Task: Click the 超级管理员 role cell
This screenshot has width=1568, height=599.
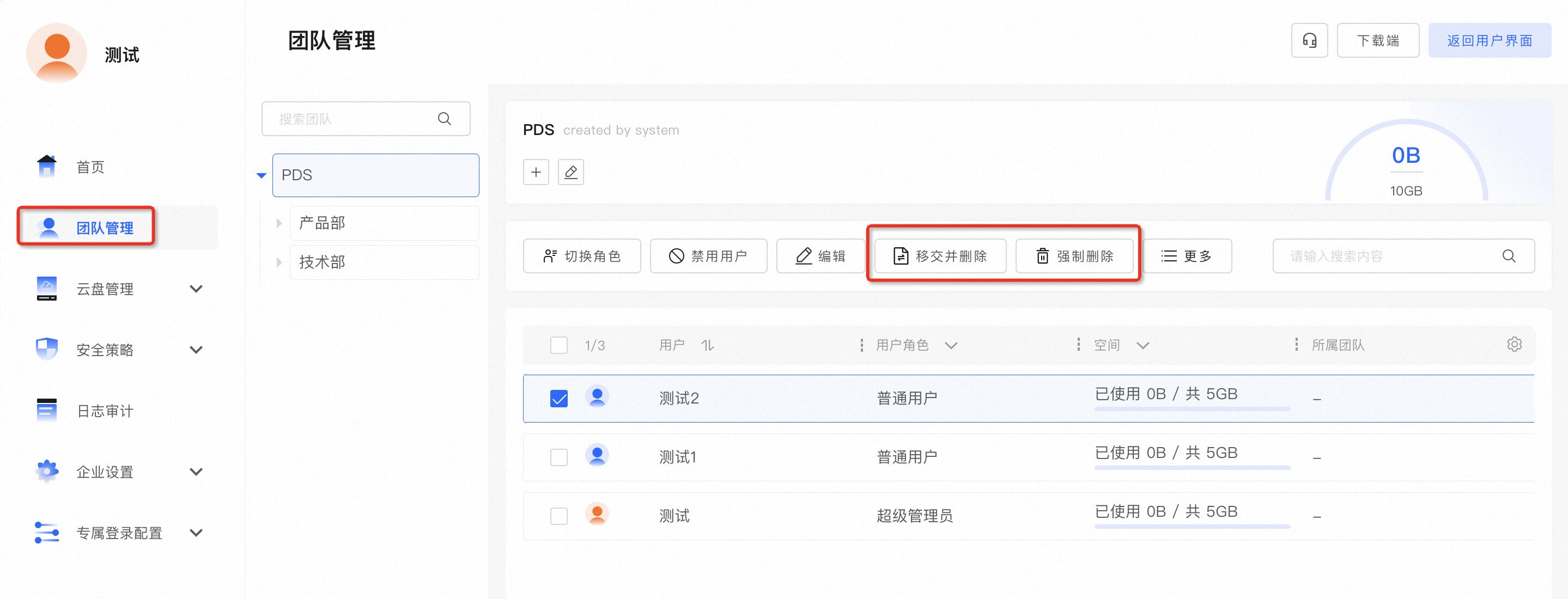Action: (914, 516)
